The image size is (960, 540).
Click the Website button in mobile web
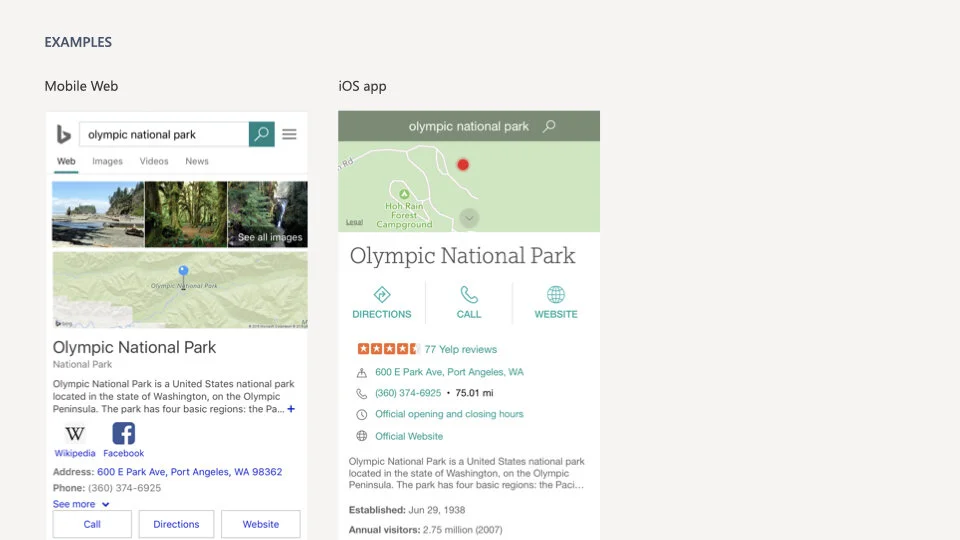(x=261, y=524)
